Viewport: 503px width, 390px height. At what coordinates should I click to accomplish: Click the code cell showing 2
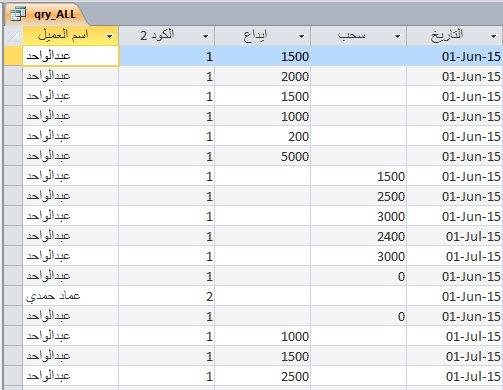[167, 296]
